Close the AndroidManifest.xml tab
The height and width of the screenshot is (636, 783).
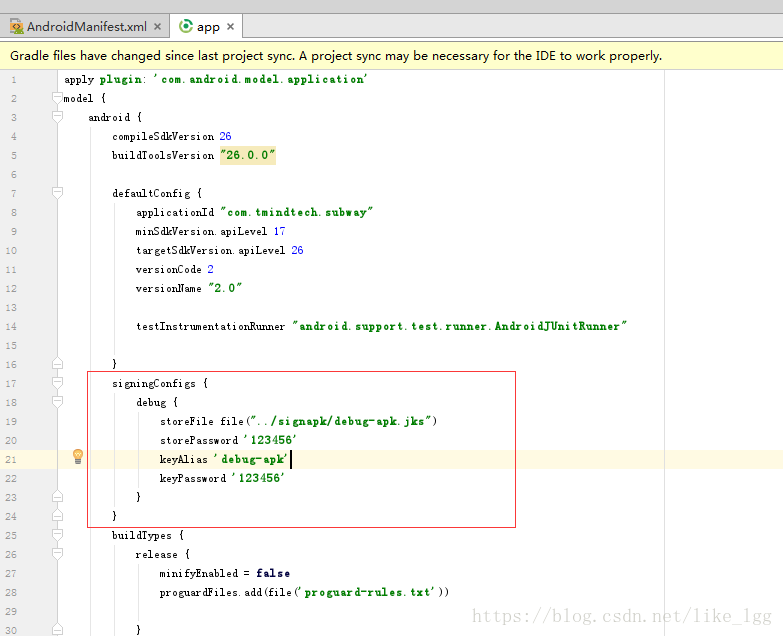coord(157,26)
